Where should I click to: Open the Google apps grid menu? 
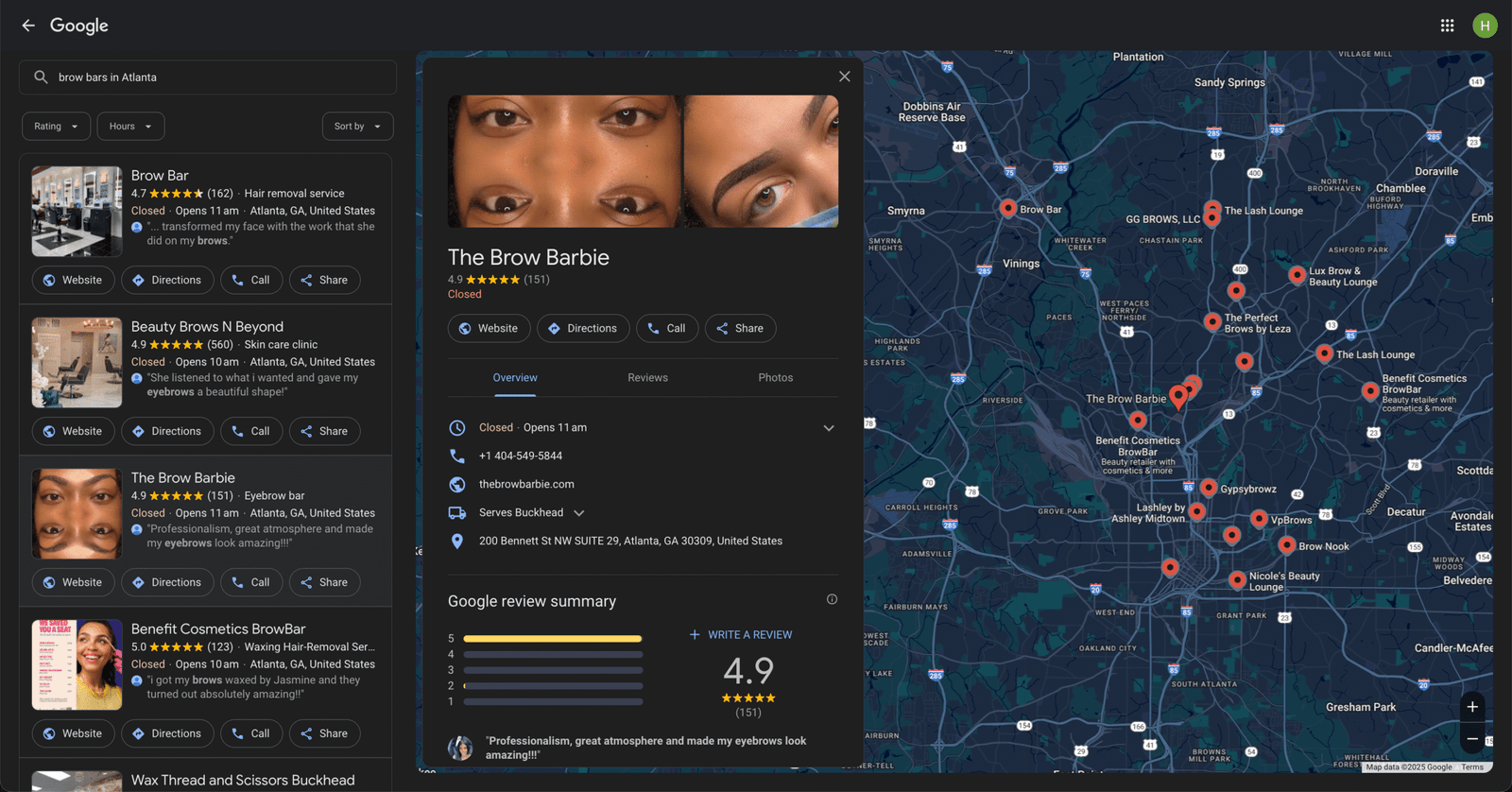pyautogui.click(x=1447, y=26)
